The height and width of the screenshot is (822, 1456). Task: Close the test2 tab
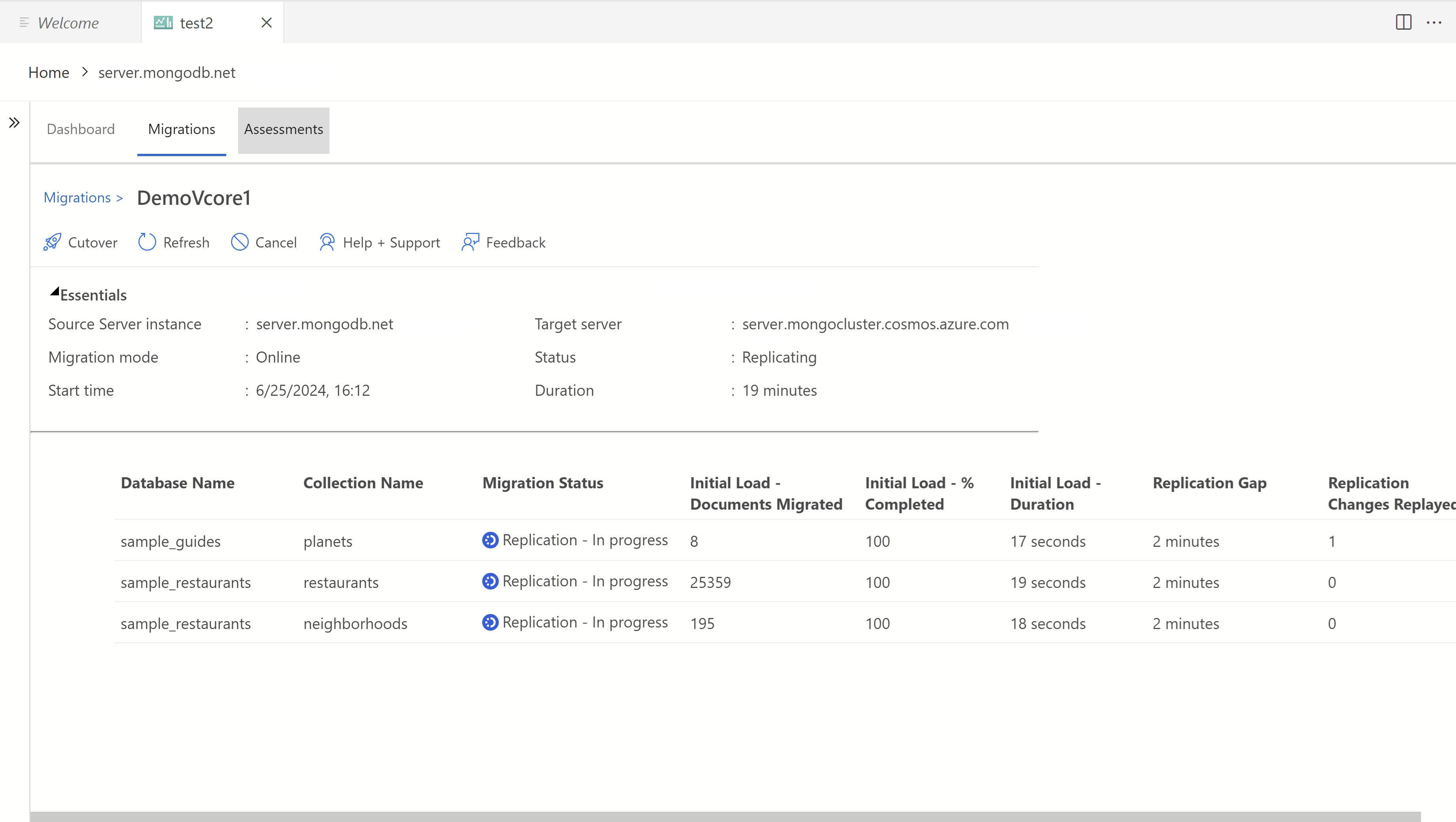click(267, 23)
